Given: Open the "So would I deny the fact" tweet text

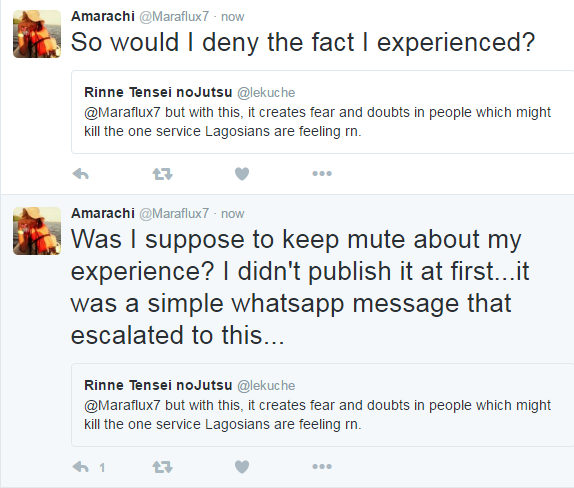Looking at the screenshot, I should tap(303, 42).
